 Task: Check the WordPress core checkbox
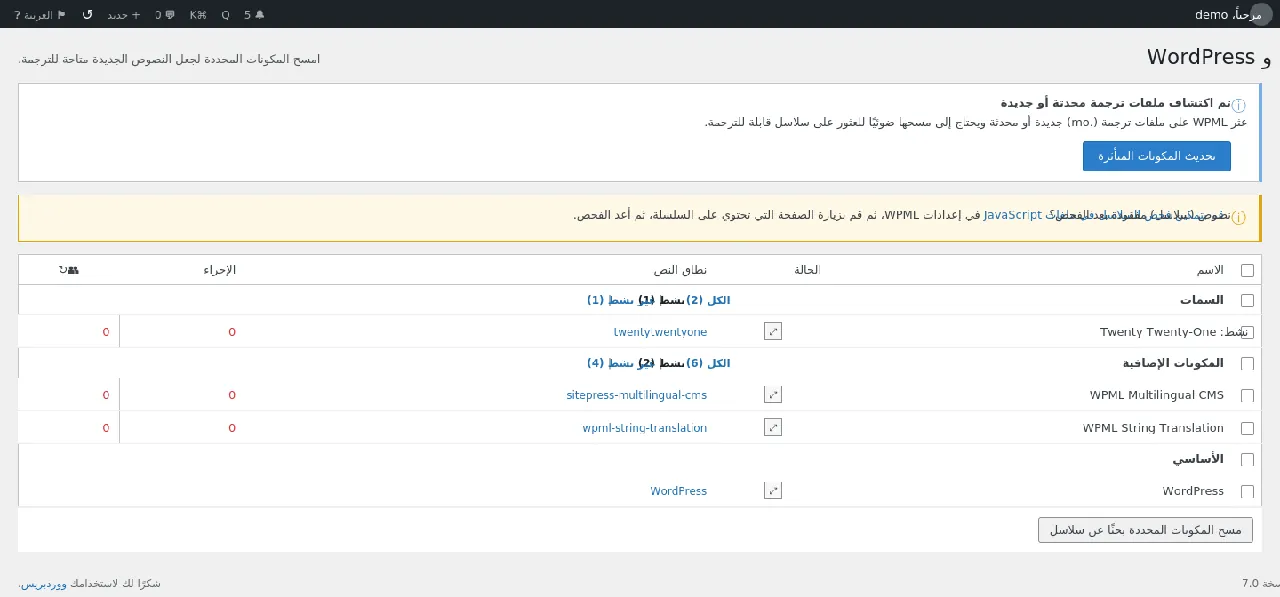(1247, 492)
